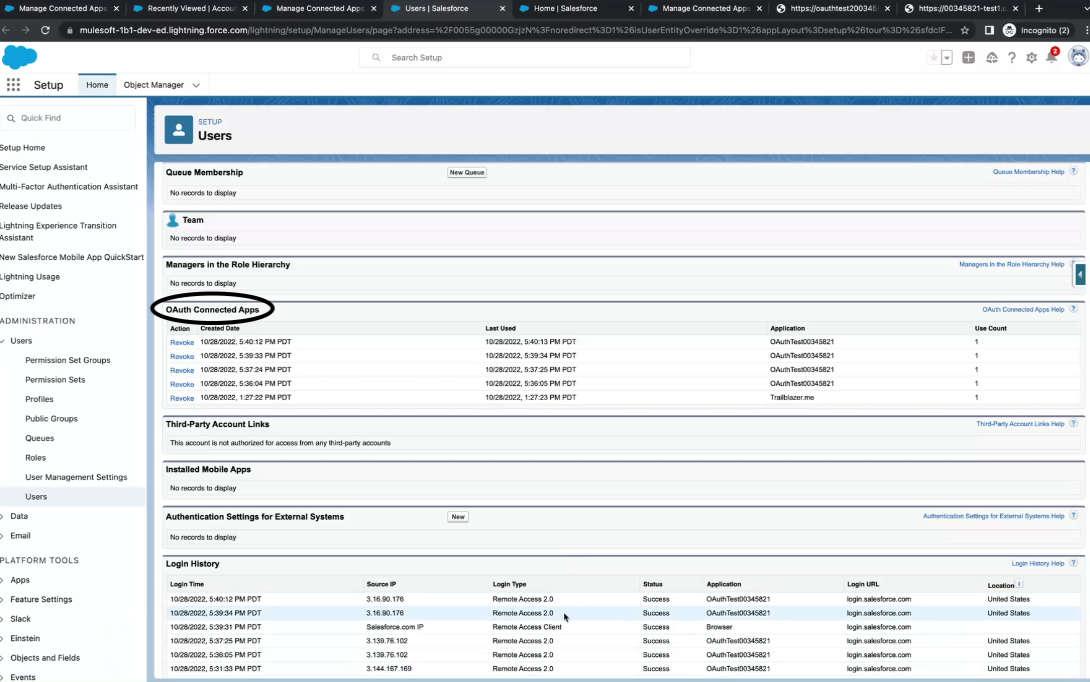Open the user profile avatar
Image resolution: width=1090 pixels, height=682 pixels.
(x=1077, y=57)
